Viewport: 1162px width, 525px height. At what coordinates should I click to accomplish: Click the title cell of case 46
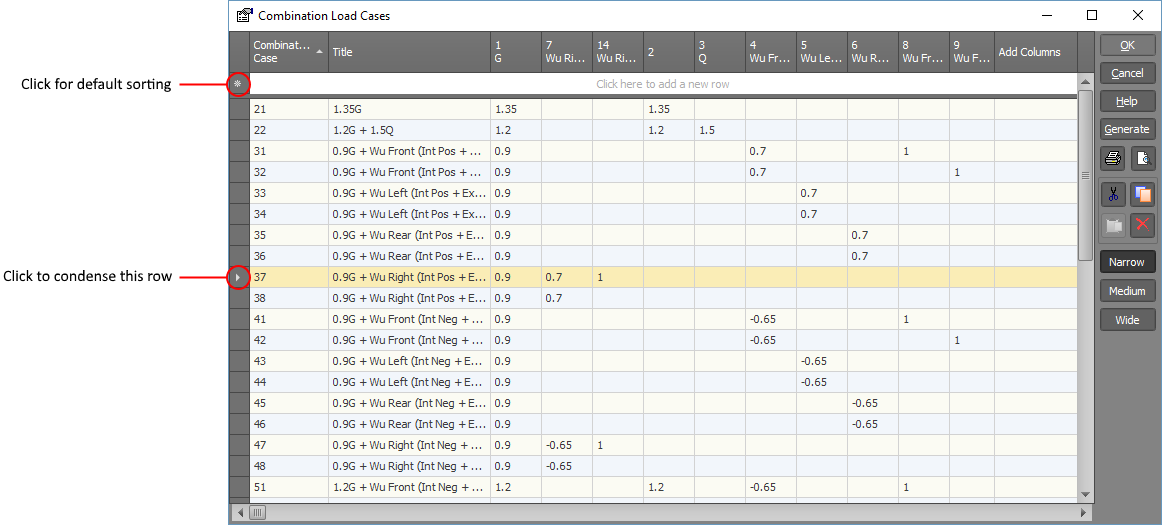coord(409,425)
